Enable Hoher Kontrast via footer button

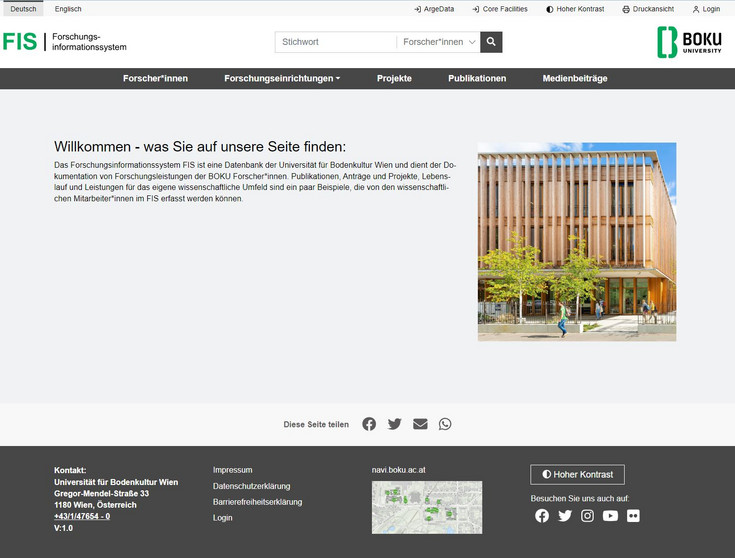(x=577, y=475)
